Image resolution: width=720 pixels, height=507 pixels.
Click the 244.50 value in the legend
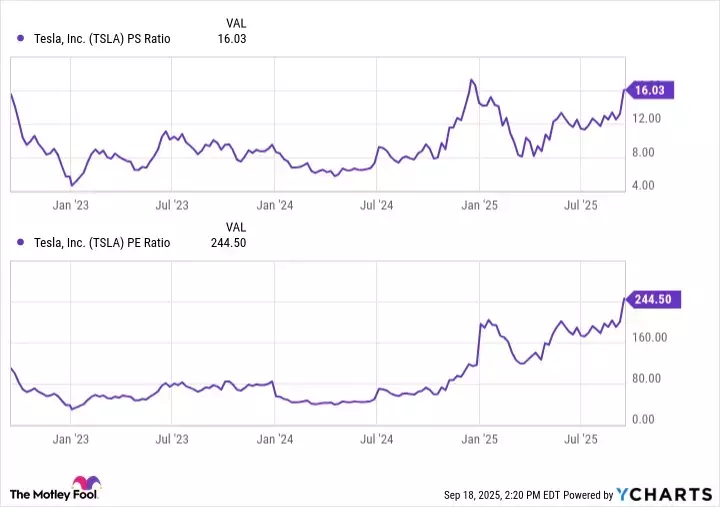coord(228,243)
